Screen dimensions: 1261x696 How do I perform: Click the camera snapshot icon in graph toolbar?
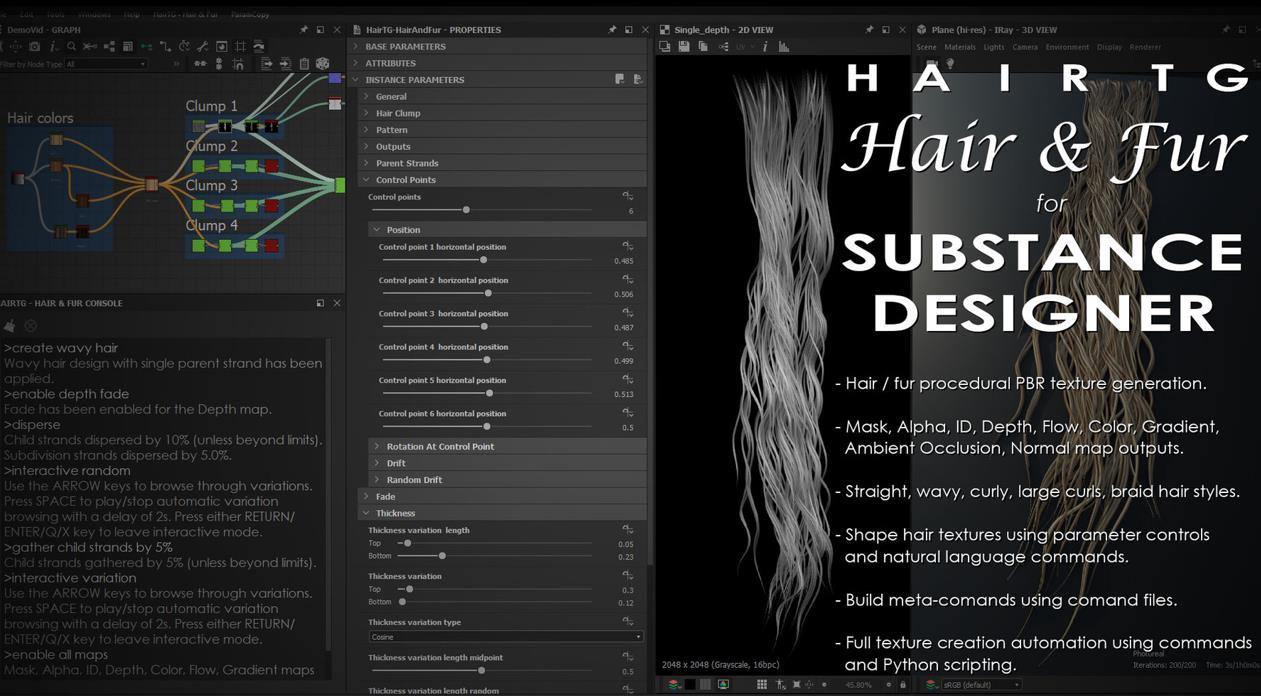pyautogui.click(x=34, y=47)
